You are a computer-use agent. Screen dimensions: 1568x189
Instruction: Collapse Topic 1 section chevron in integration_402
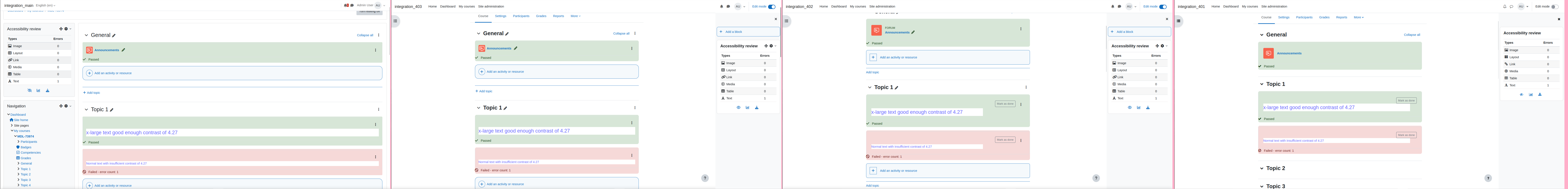pos(870,87)
